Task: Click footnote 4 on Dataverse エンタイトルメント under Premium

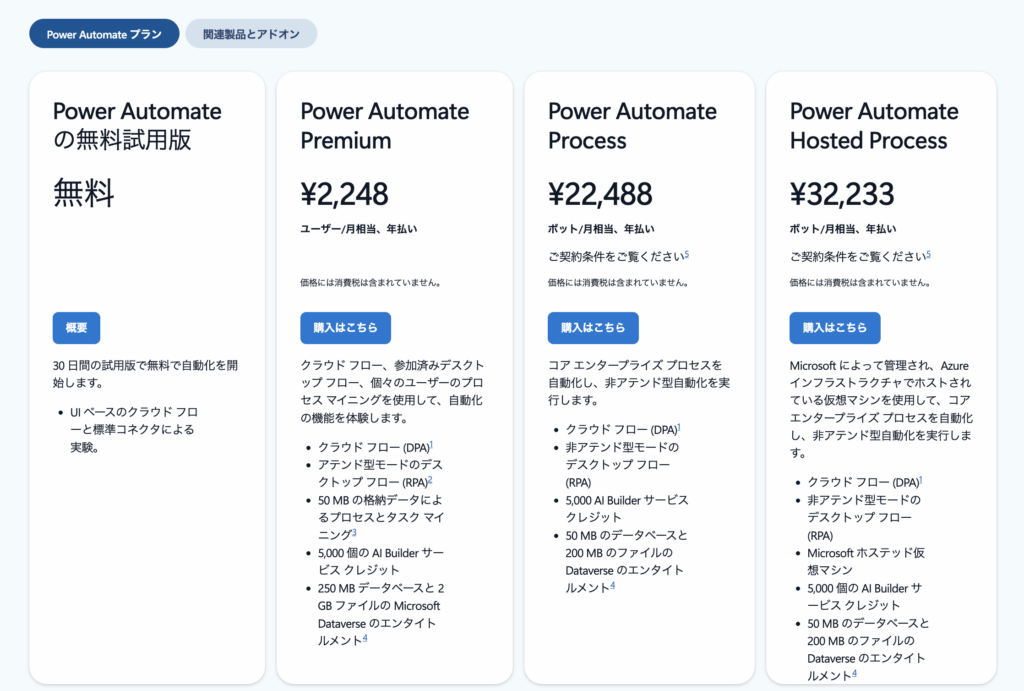Action: (364, 638)
